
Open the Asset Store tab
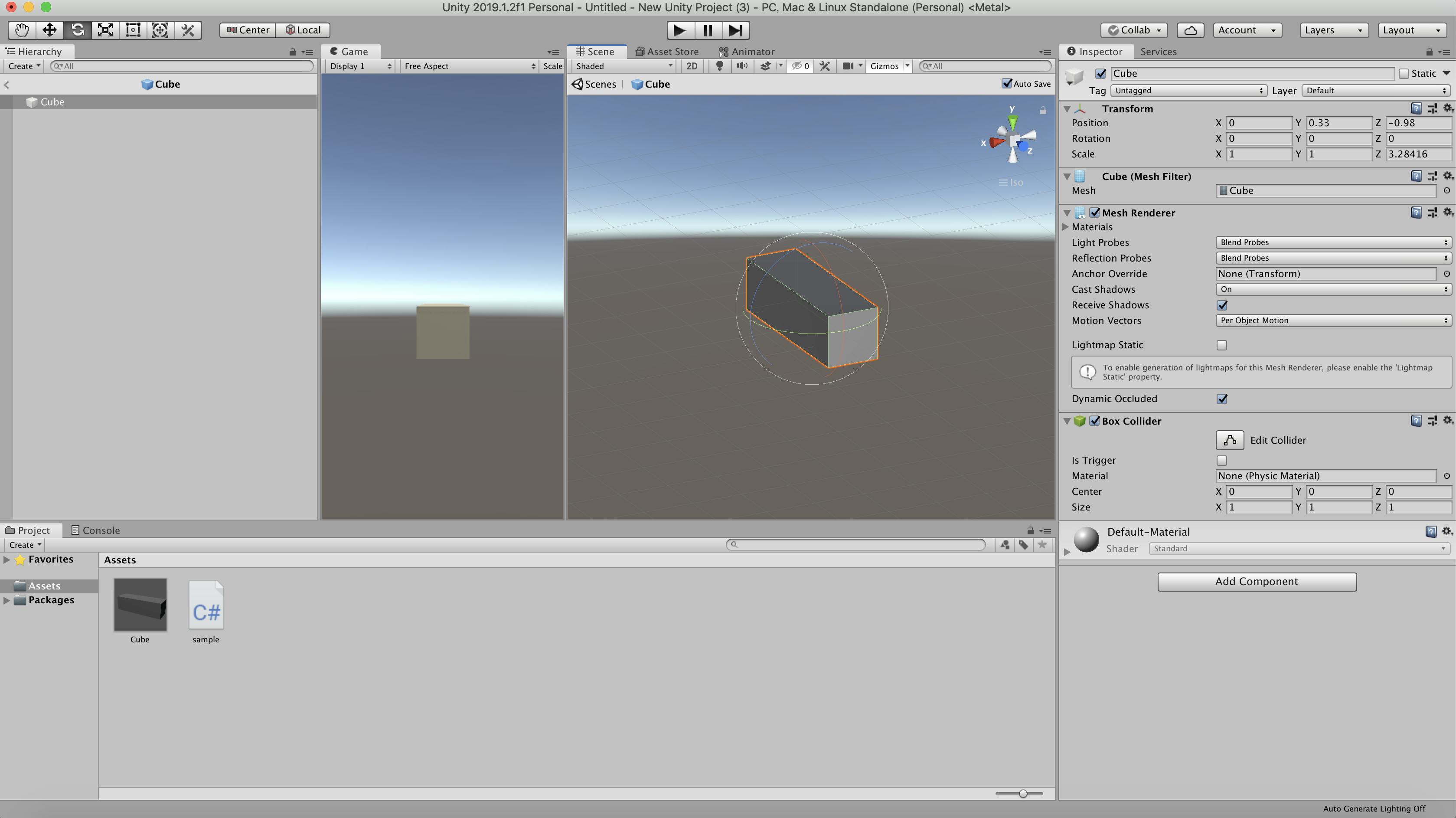tap(666, 52)
